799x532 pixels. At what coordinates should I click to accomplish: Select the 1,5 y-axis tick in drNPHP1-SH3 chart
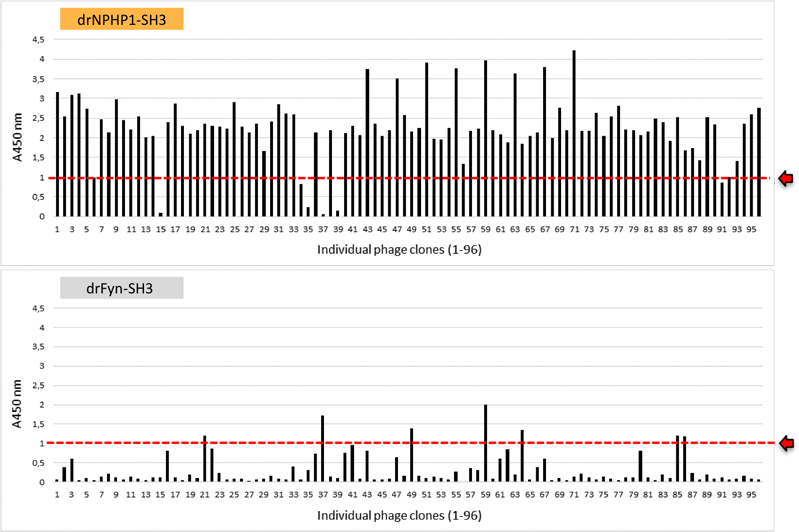[39, 157]
